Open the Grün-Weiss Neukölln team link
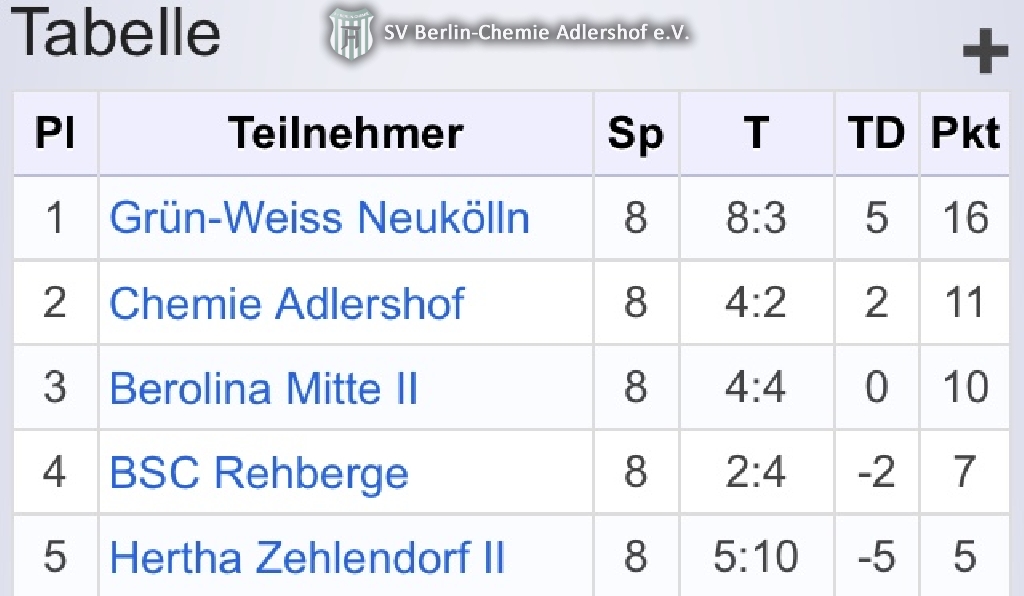Screen dimensions: 1024x596 click(319, 218)
